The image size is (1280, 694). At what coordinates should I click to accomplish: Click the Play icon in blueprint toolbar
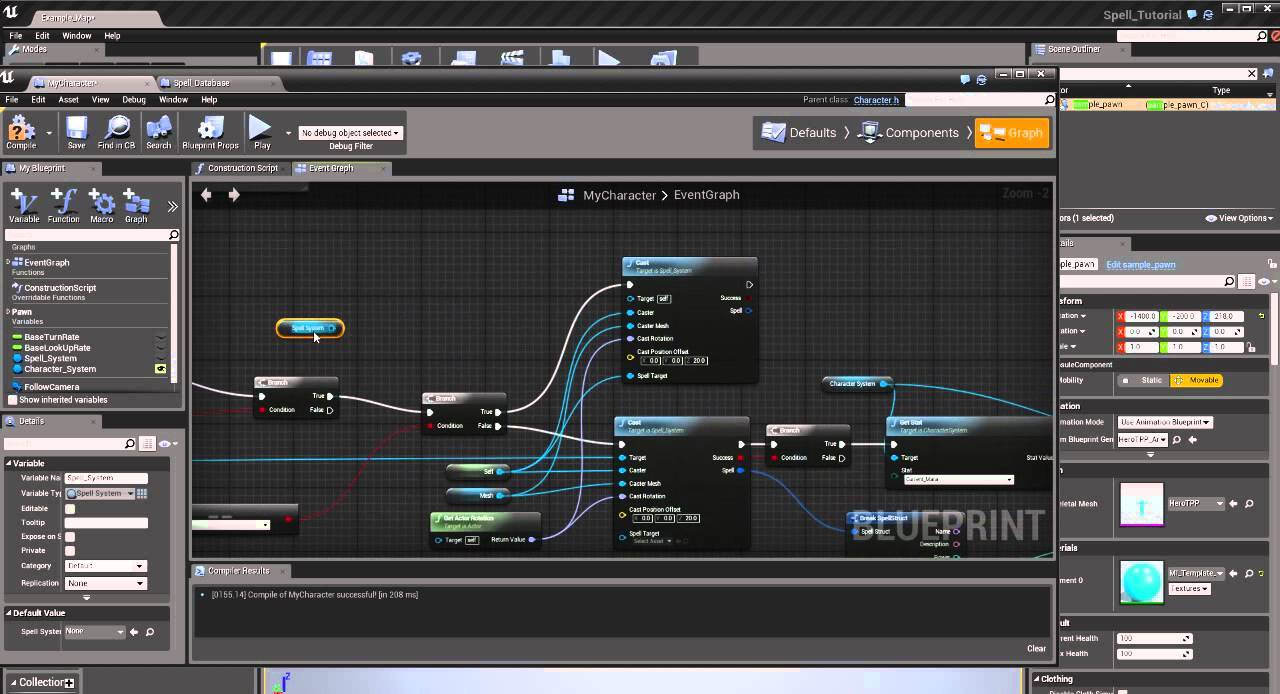261,132
